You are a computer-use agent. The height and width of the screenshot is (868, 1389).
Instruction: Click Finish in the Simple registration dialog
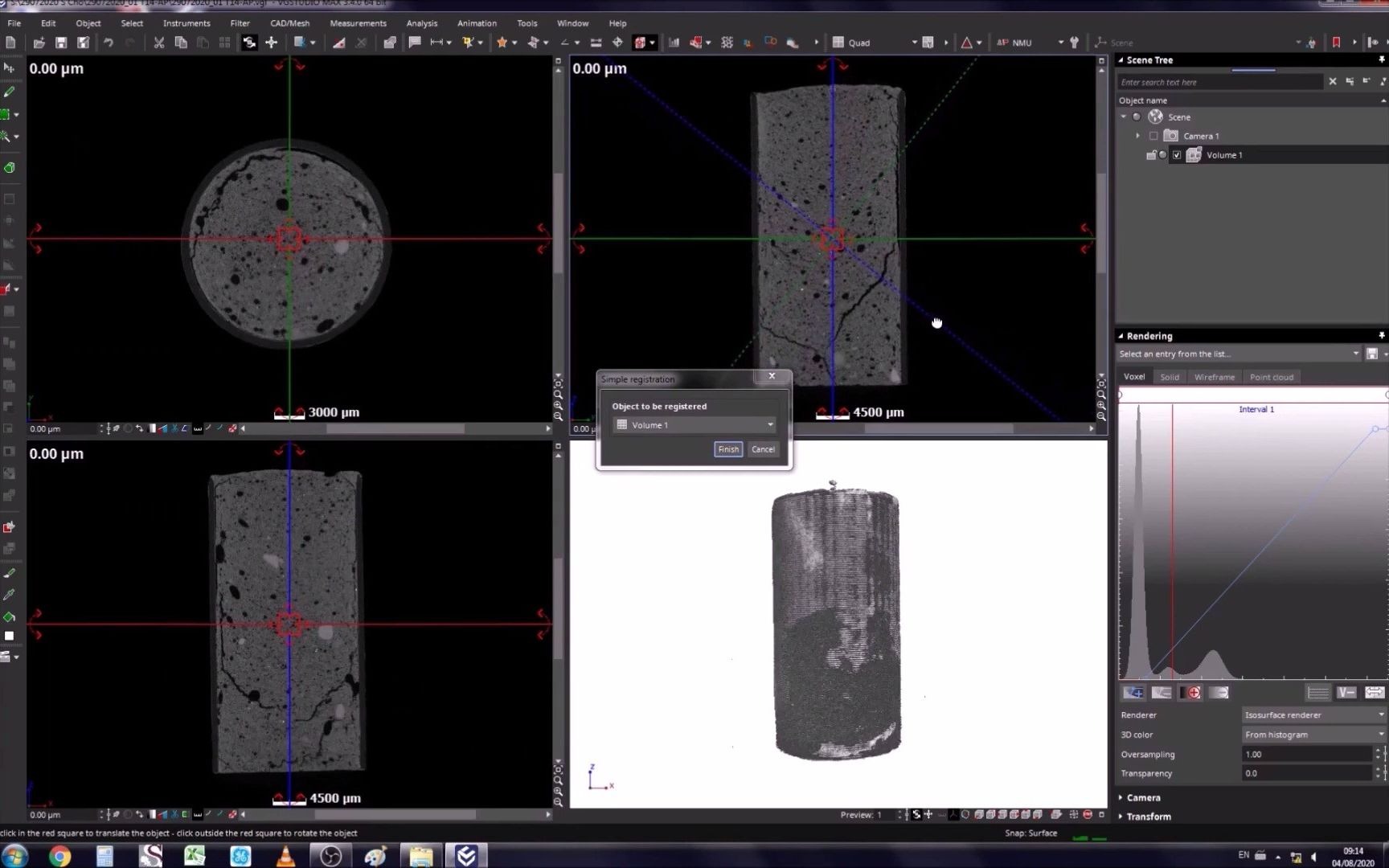728,449
